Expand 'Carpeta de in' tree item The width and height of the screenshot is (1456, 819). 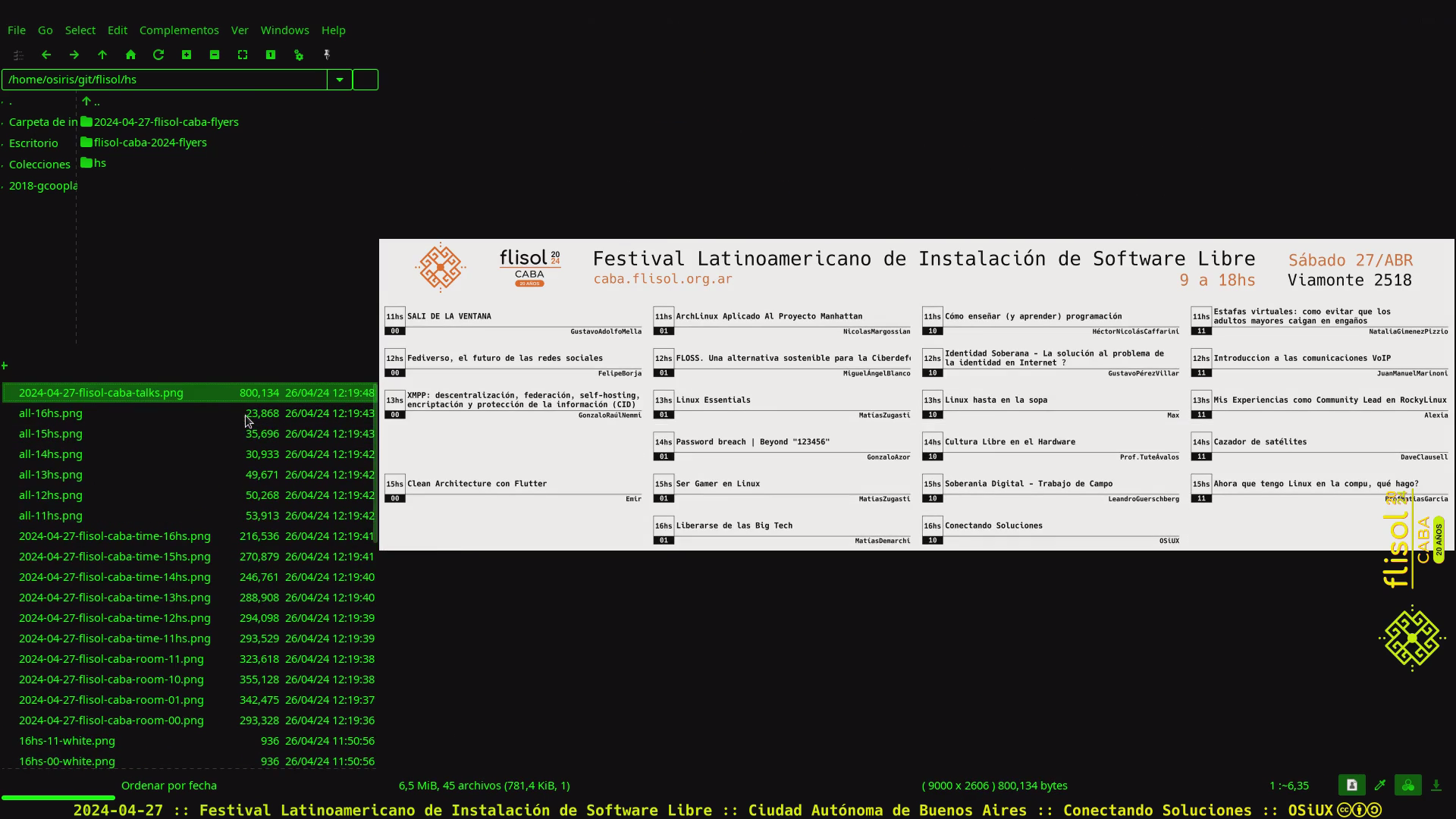[x=2, y=123]
